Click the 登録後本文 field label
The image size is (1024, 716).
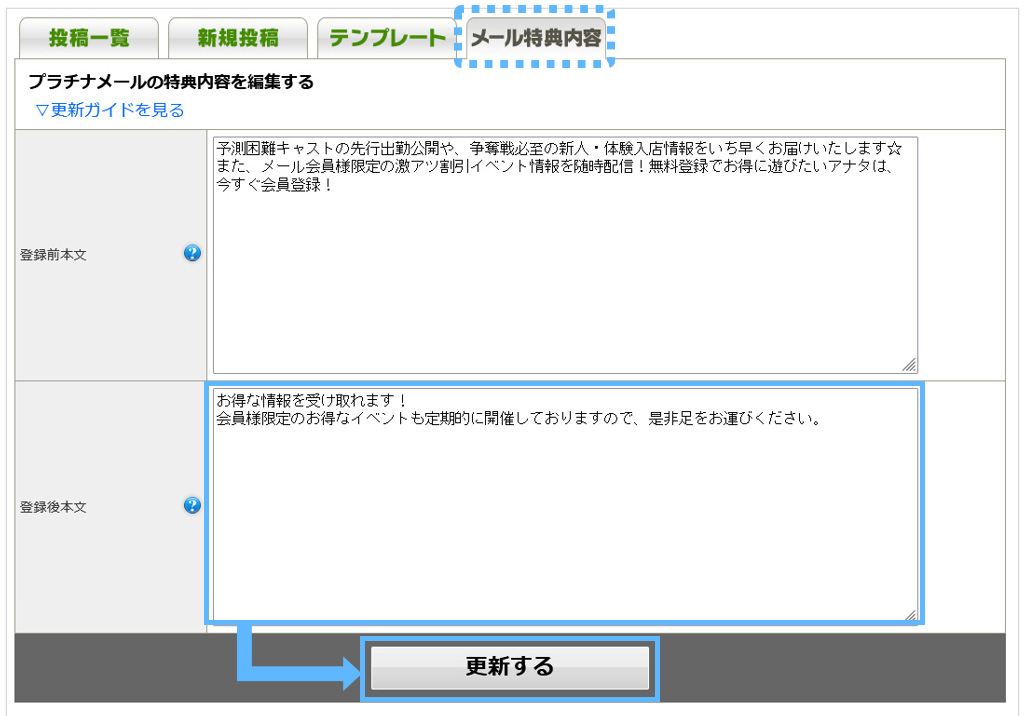coord(53,507)
